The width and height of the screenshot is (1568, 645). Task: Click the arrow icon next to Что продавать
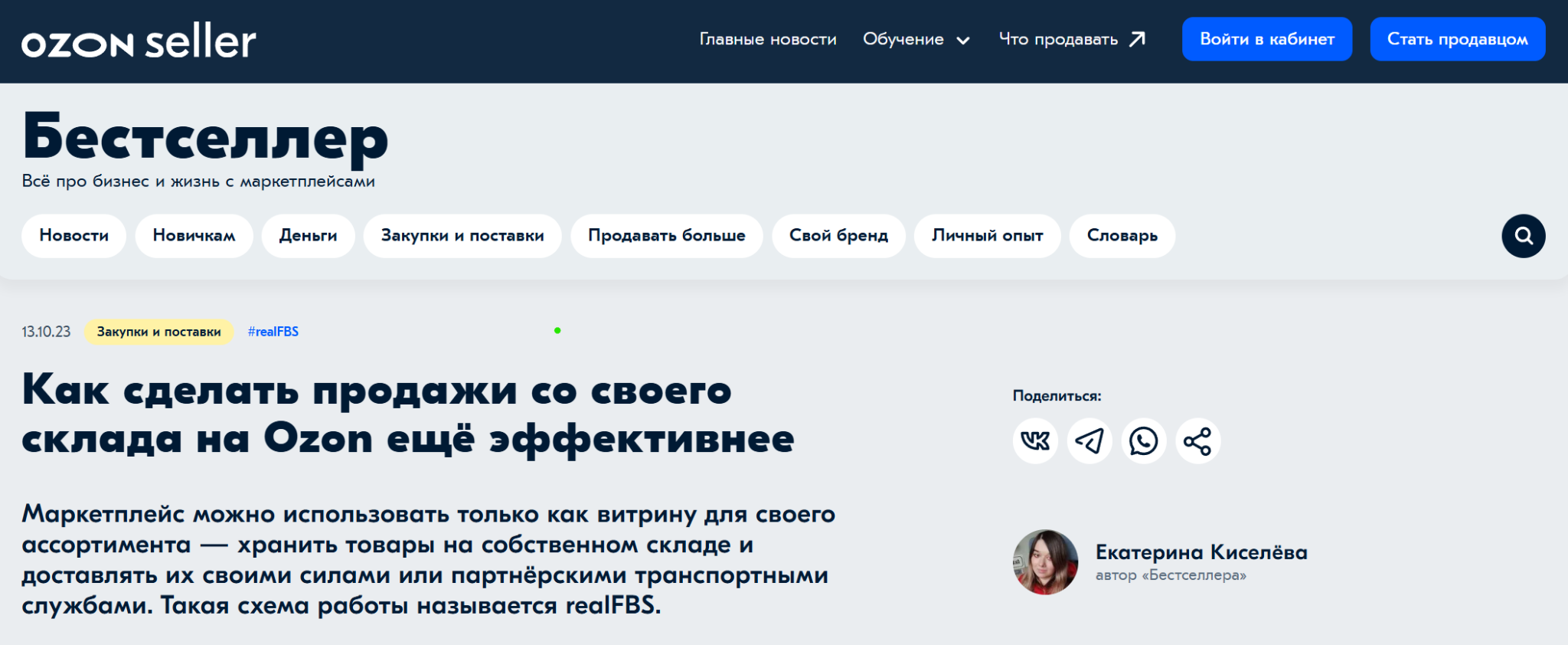click(x=1138, y=39)
